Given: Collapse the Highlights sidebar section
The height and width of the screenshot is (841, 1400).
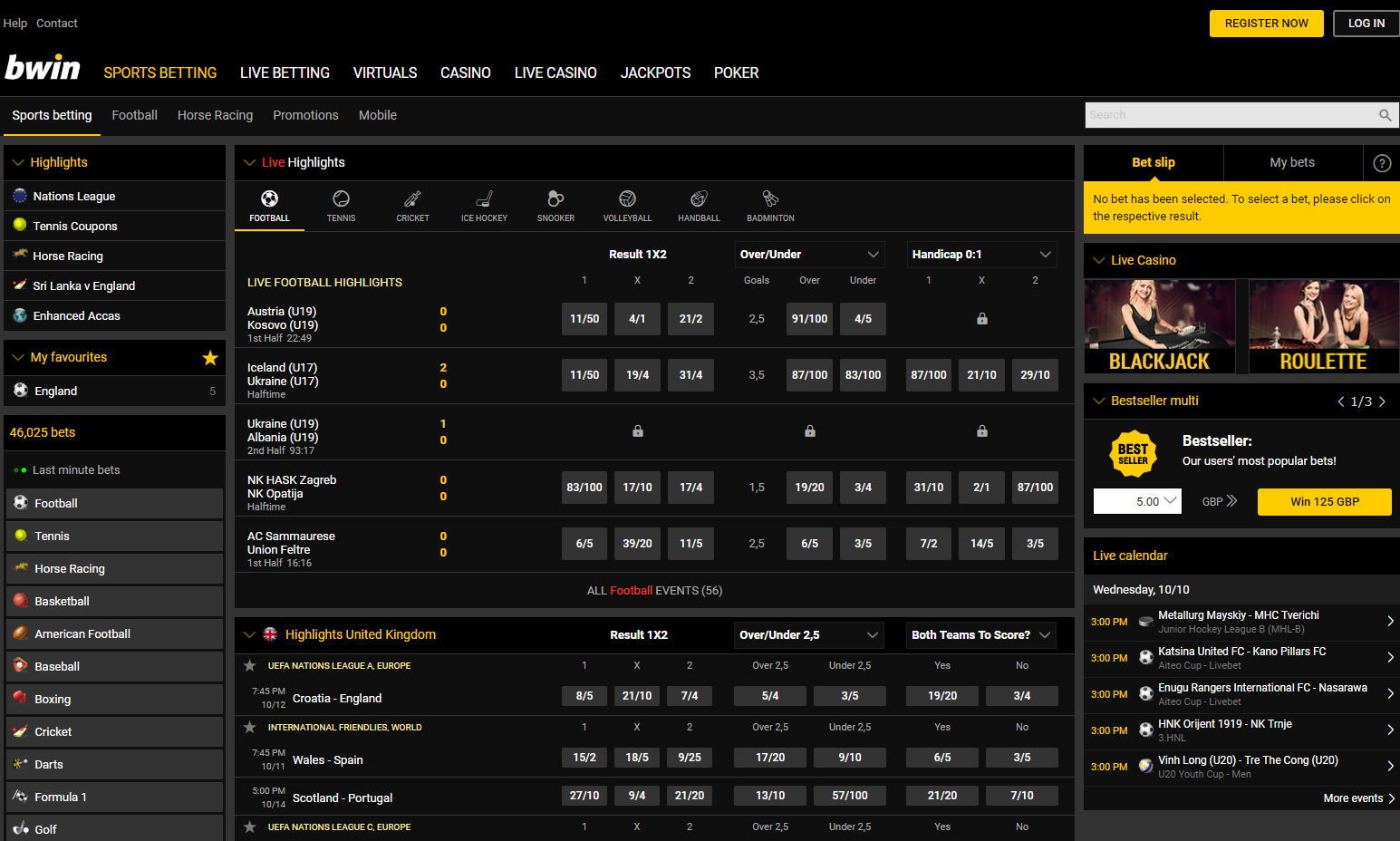Looking at the screenshot, I should coord(18,162).
